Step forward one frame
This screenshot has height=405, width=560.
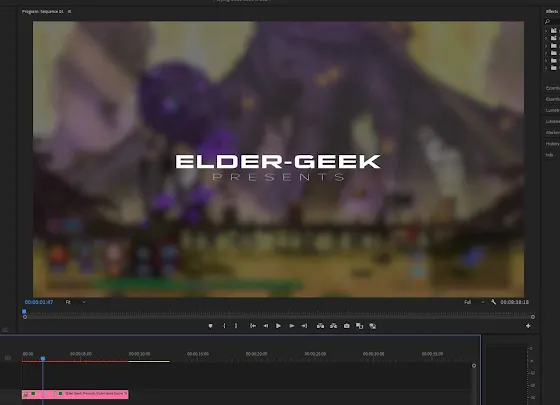[x=291, y=326]
